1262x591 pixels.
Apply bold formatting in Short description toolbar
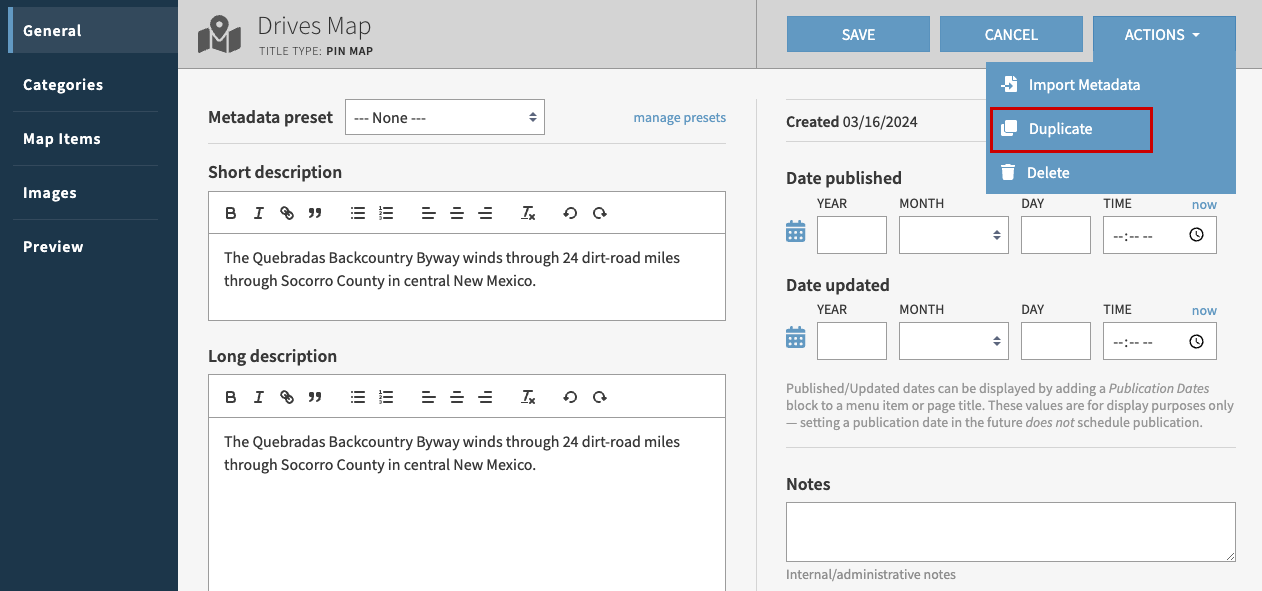coord(231,213)
